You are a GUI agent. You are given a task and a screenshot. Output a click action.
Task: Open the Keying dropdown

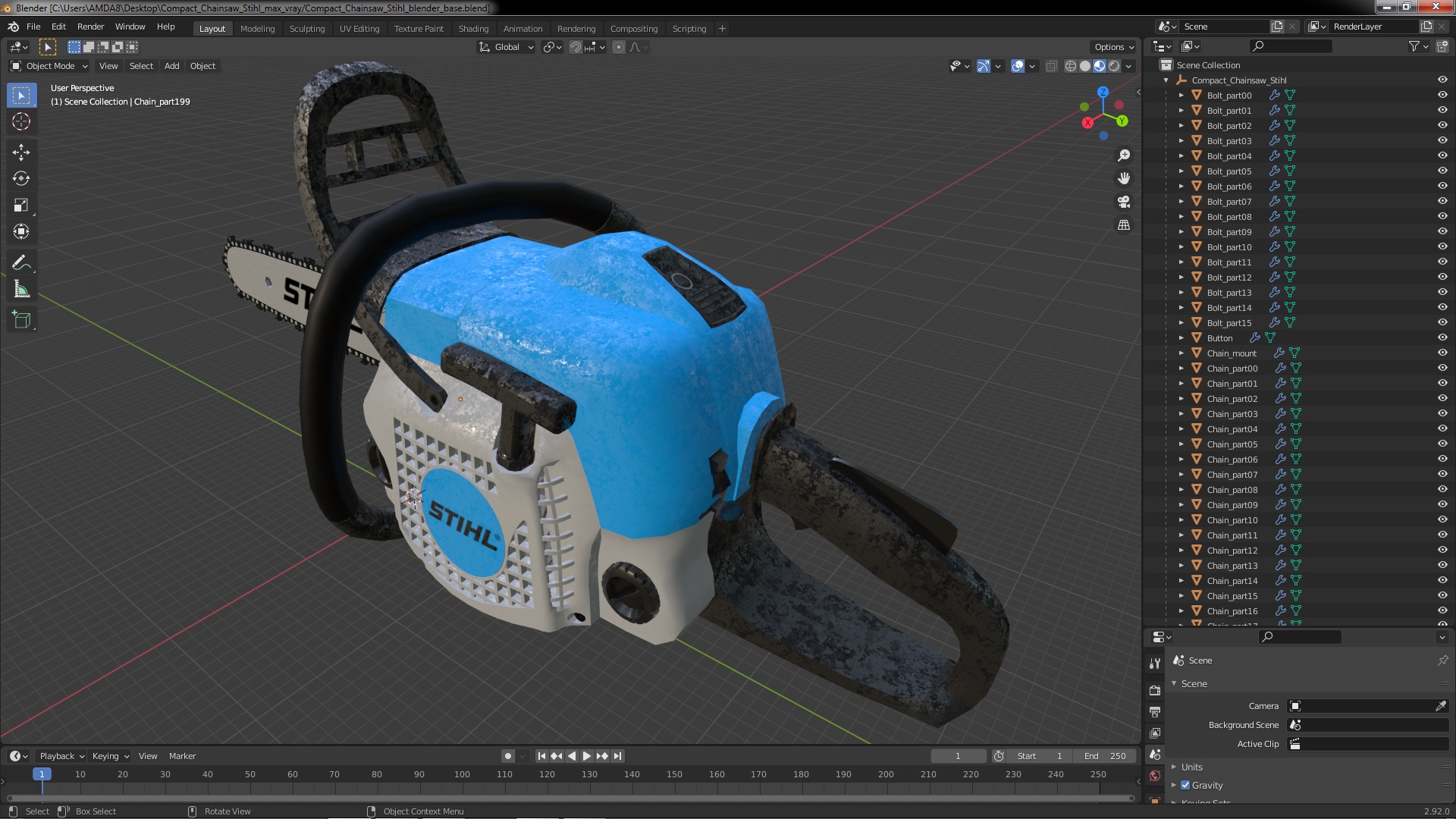pyautogui.click(x=110, y=756)
